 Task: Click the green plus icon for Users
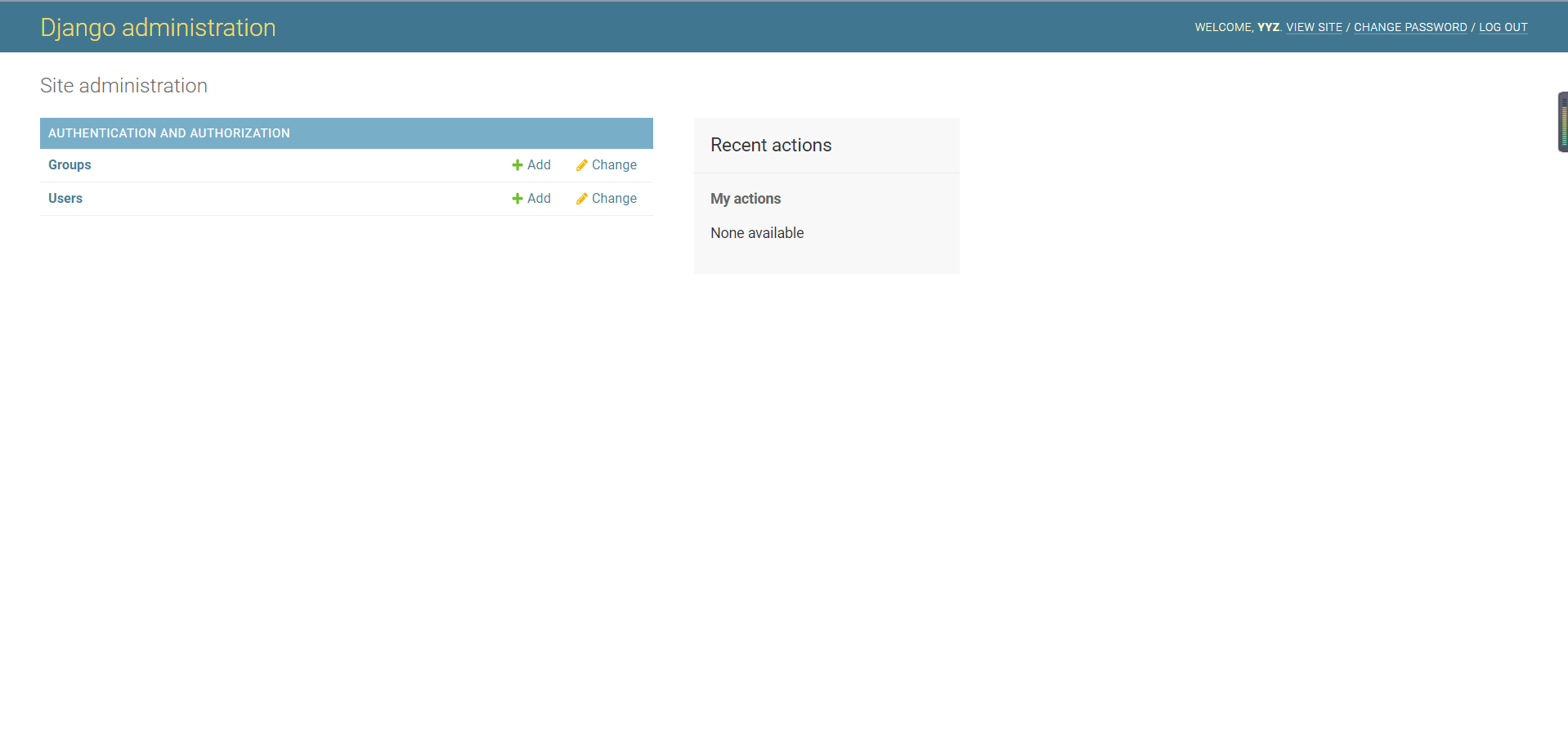coord(517,199)
